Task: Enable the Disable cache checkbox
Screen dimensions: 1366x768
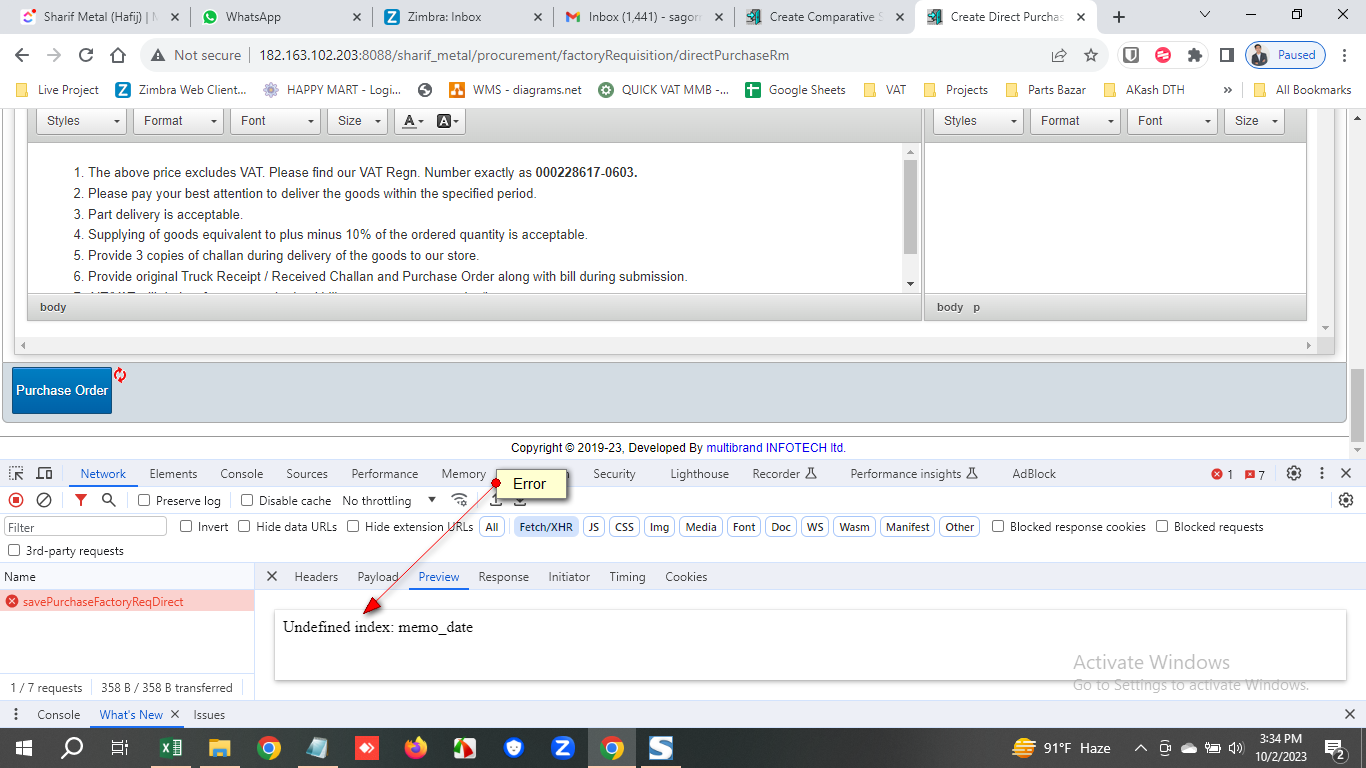Action: [x=247, y=500]
